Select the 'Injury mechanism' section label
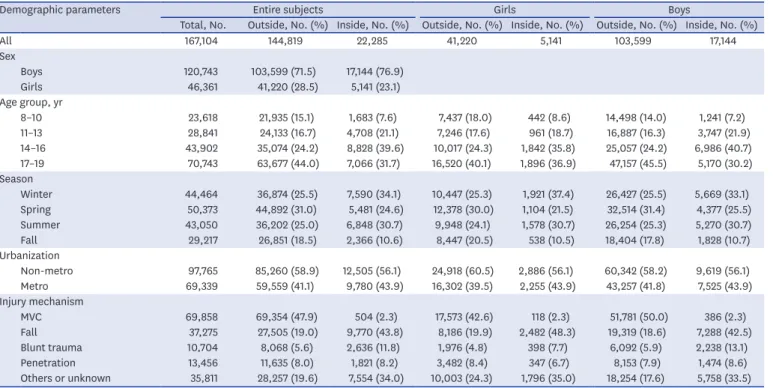 tap(41, 302)
